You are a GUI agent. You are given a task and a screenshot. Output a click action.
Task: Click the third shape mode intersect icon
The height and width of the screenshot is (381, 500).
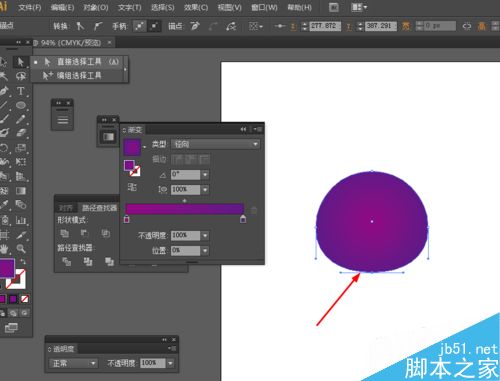[x=105, y=233]
